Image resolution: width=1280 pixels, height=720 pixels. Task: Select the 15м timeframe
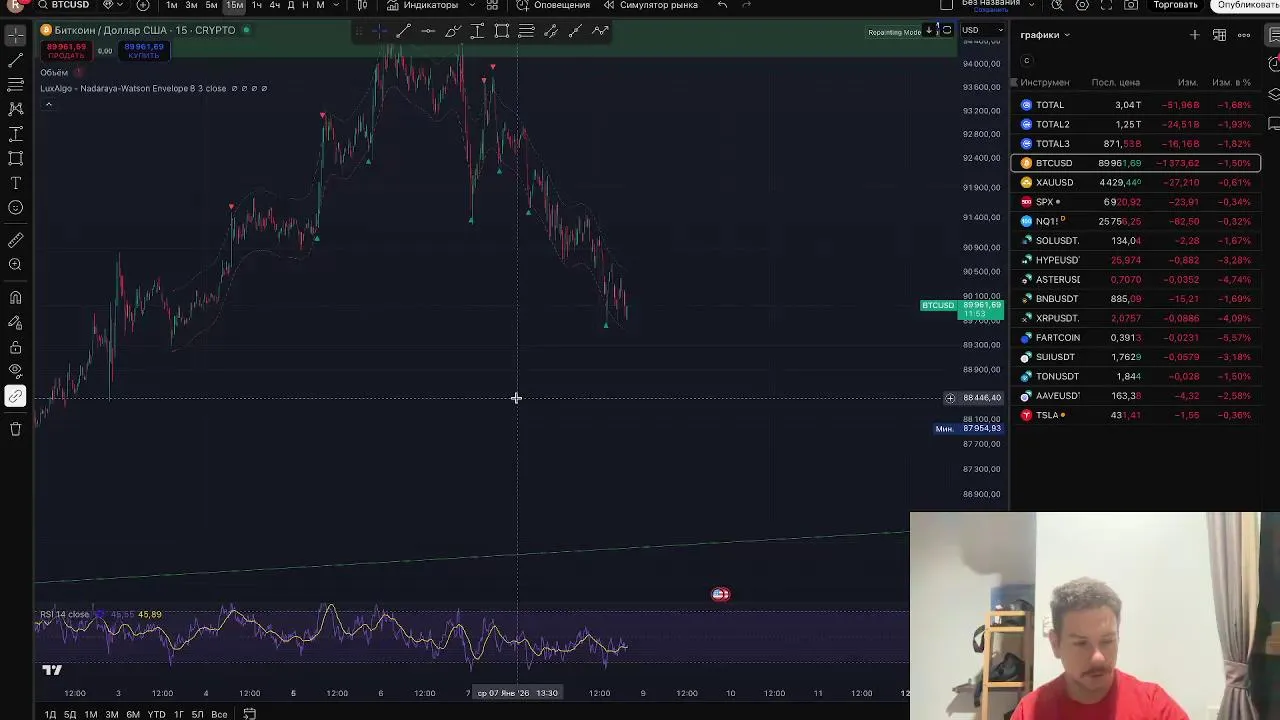coord(234,5)
